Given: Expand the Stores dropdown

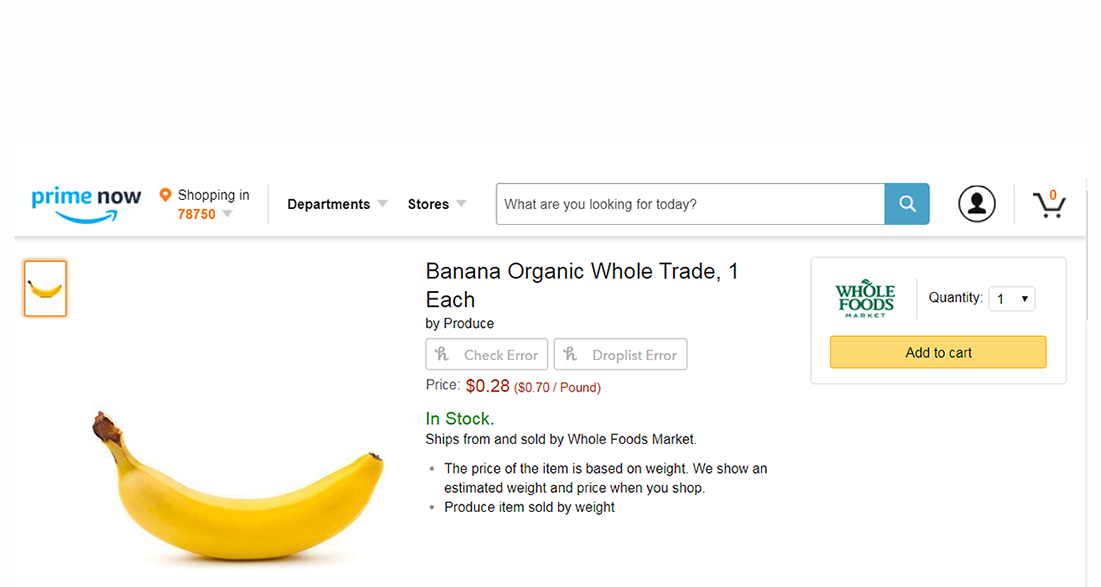Looking at the screenshot, I should coord(436,203).
